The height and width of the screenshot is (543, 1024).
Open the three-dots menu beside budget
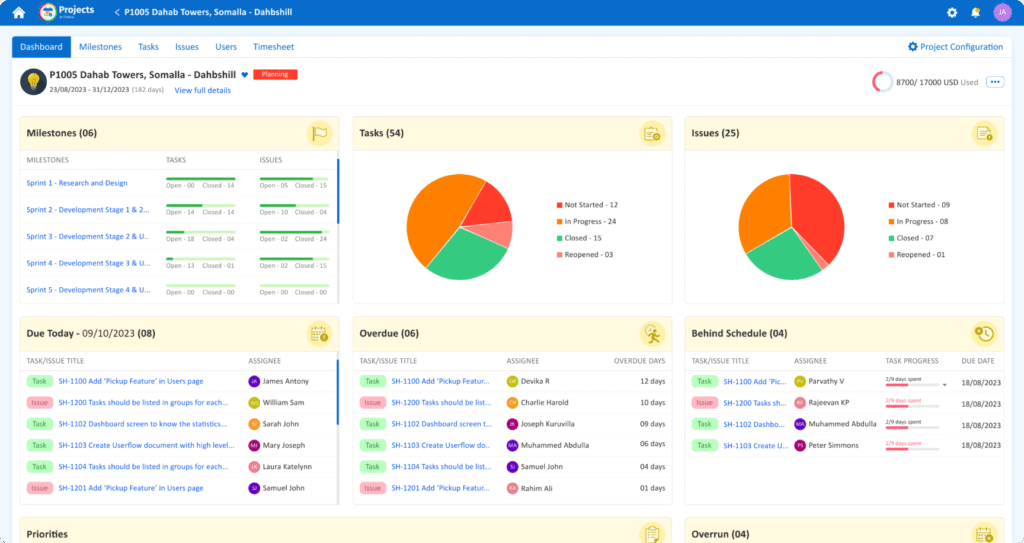[995, 82]
